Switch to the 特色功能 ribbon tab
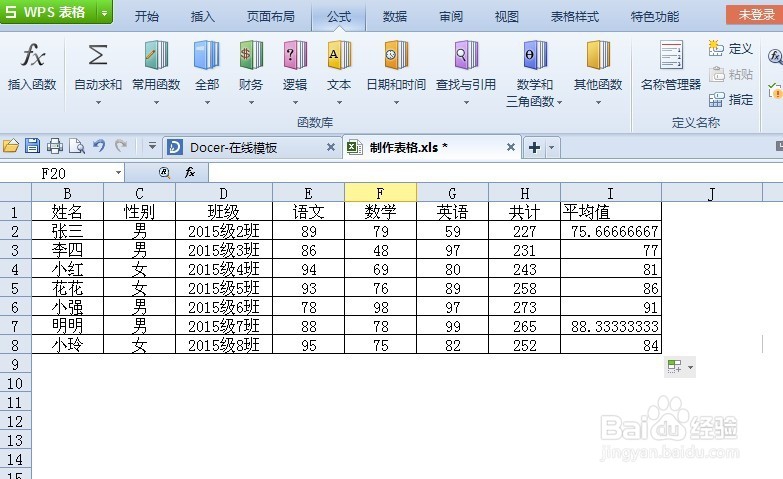The image size is (783, 479). 655,16
